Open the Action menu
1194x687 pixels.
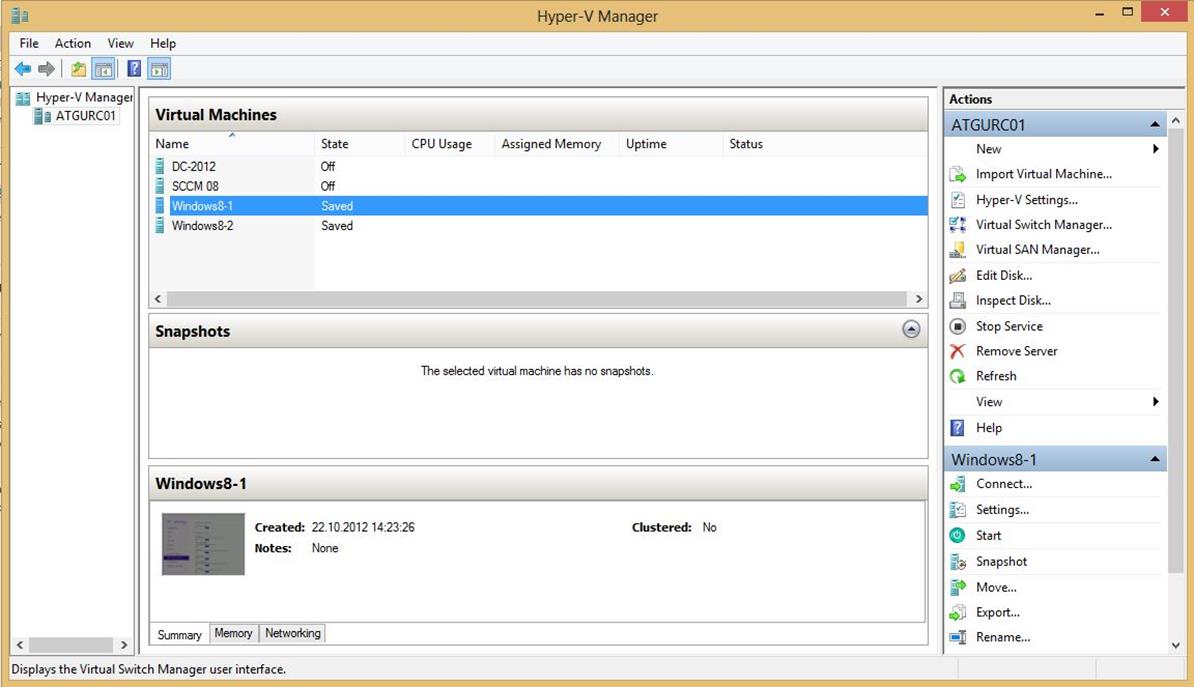pos(72,43)
